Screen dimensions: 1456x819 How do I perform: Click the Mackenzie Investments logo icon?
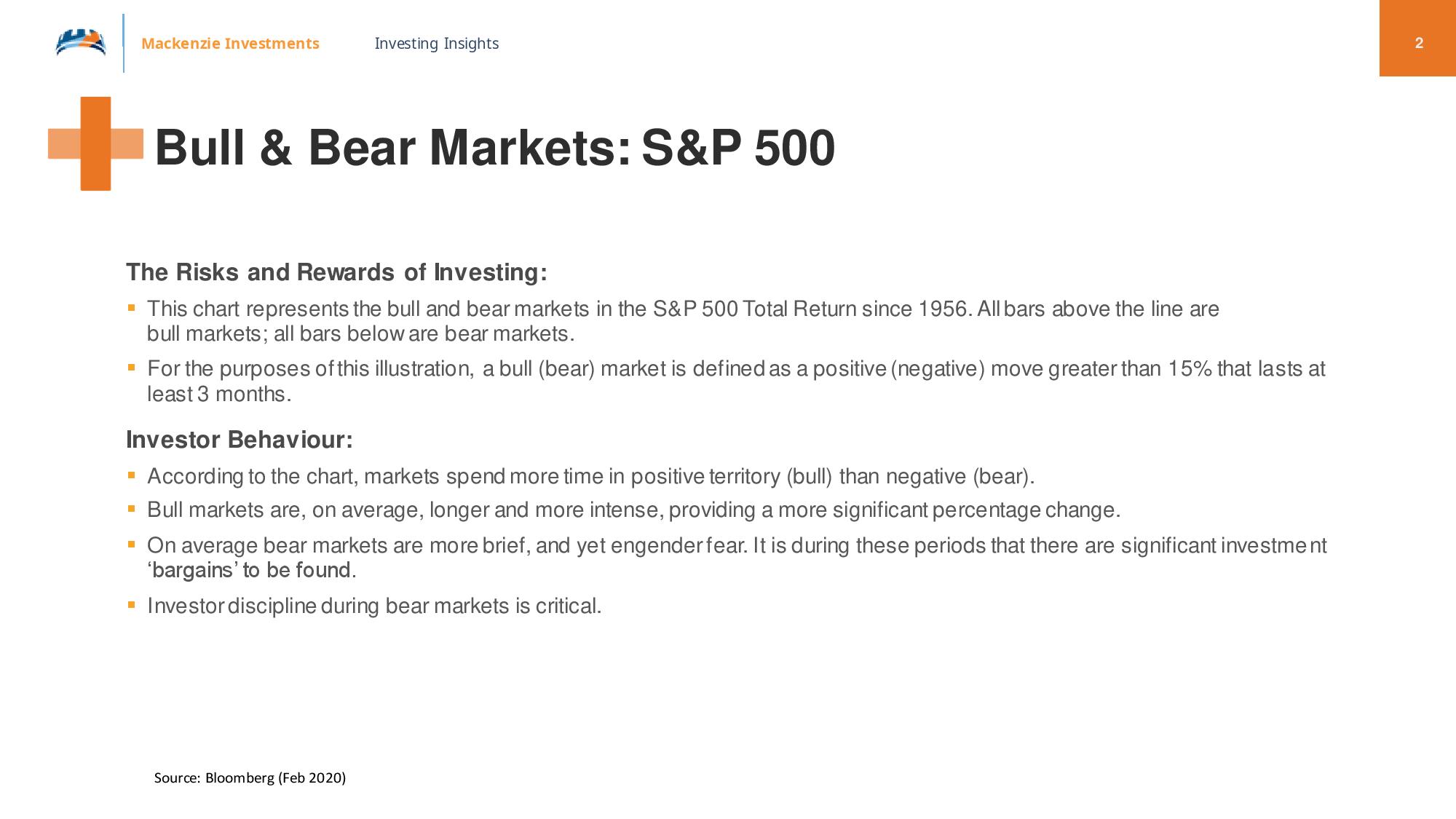coord(81,42)
